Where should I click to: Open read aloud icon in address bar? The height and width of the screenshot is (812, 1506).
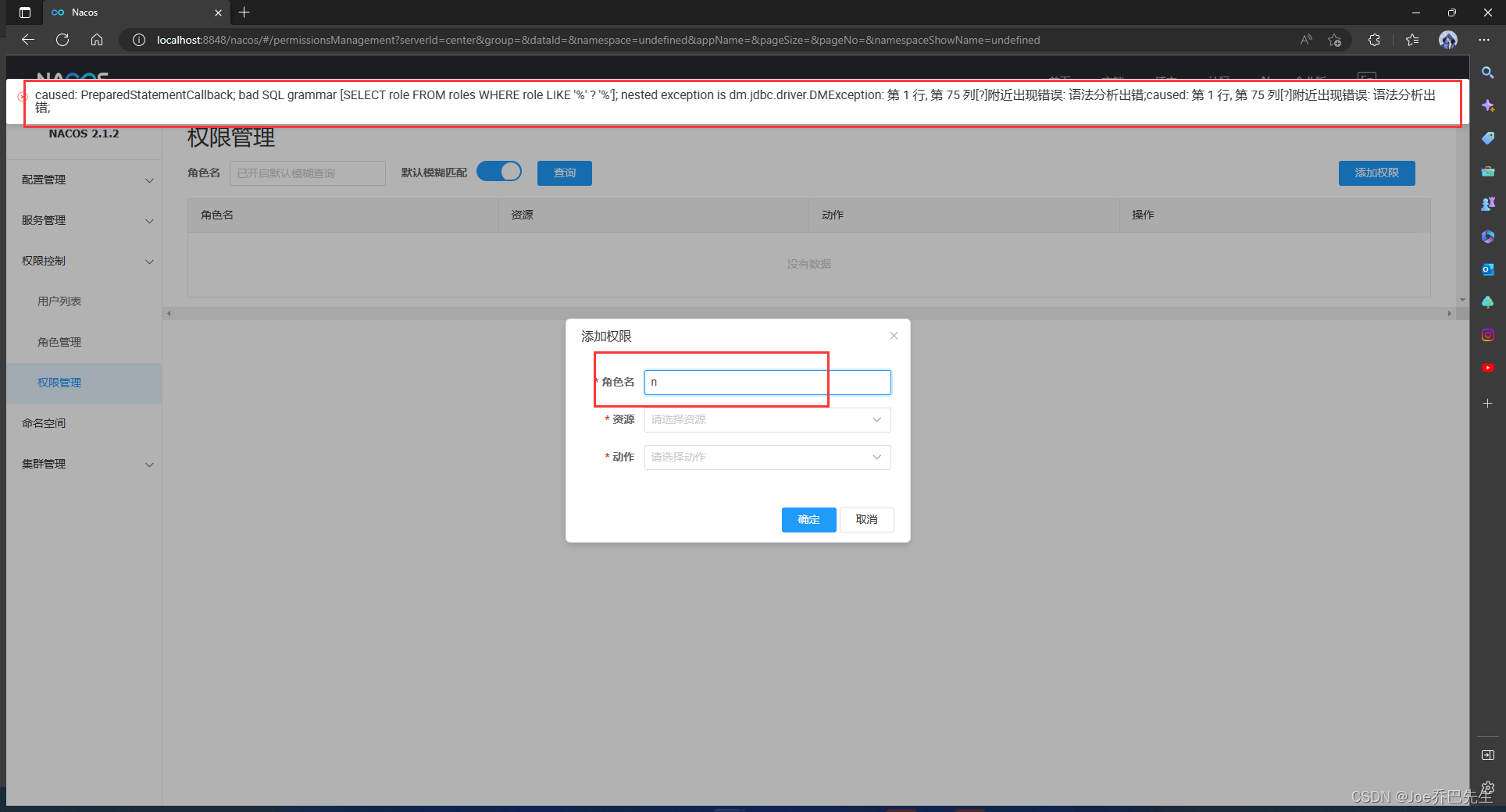[1306, 40]
